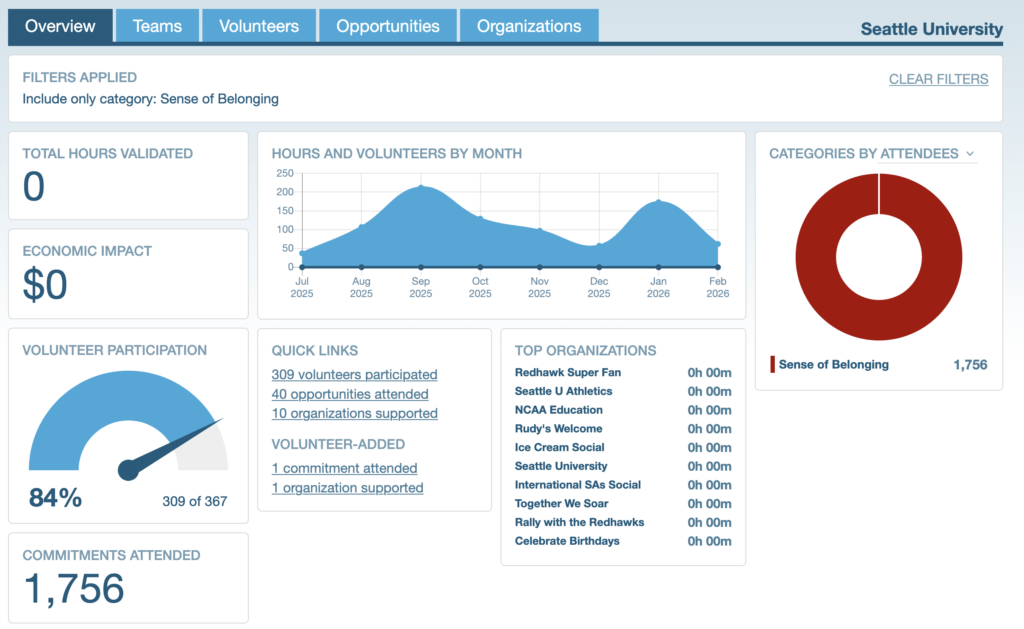Select Rudy's Welcome organization row

click(558, 429)
